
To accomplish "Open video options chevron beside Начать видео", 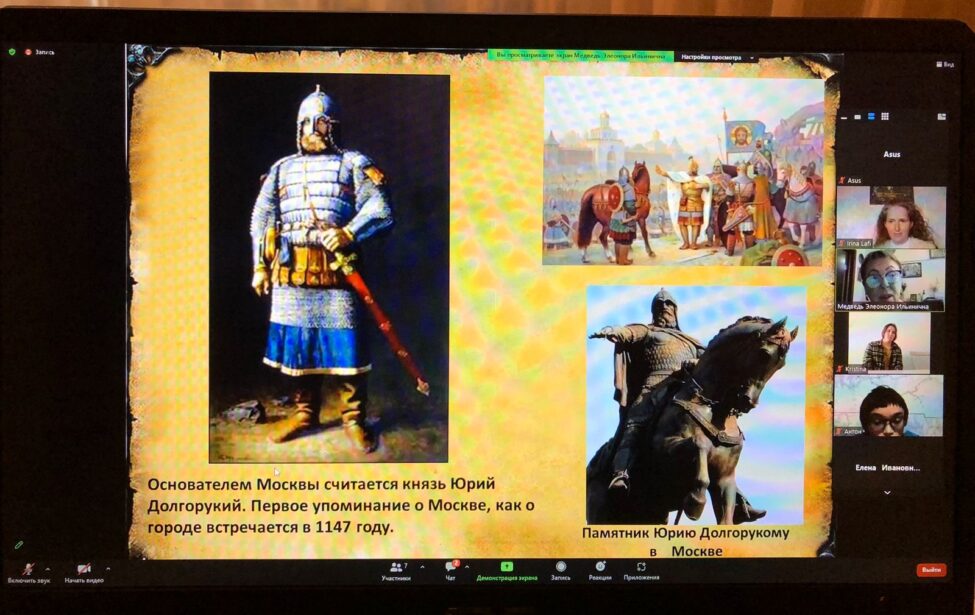I will (x=107, y=568).
